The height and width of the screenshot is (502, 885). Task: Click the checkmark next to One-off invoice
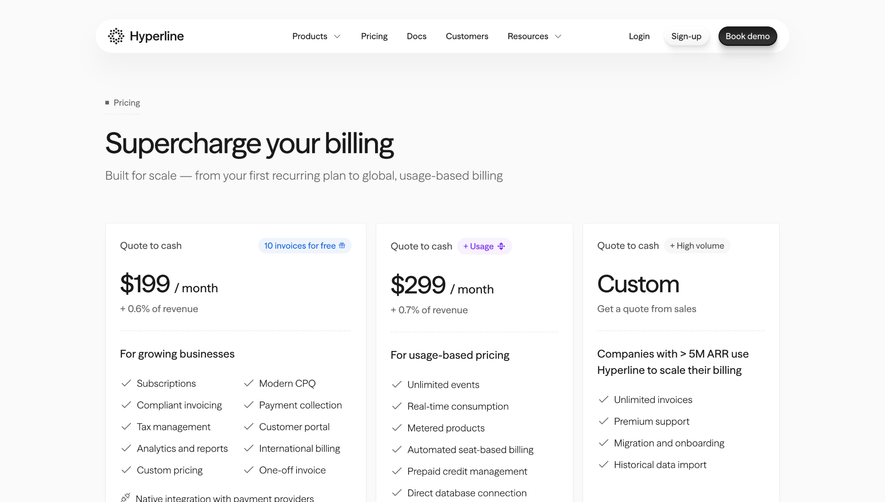[248, 470]
